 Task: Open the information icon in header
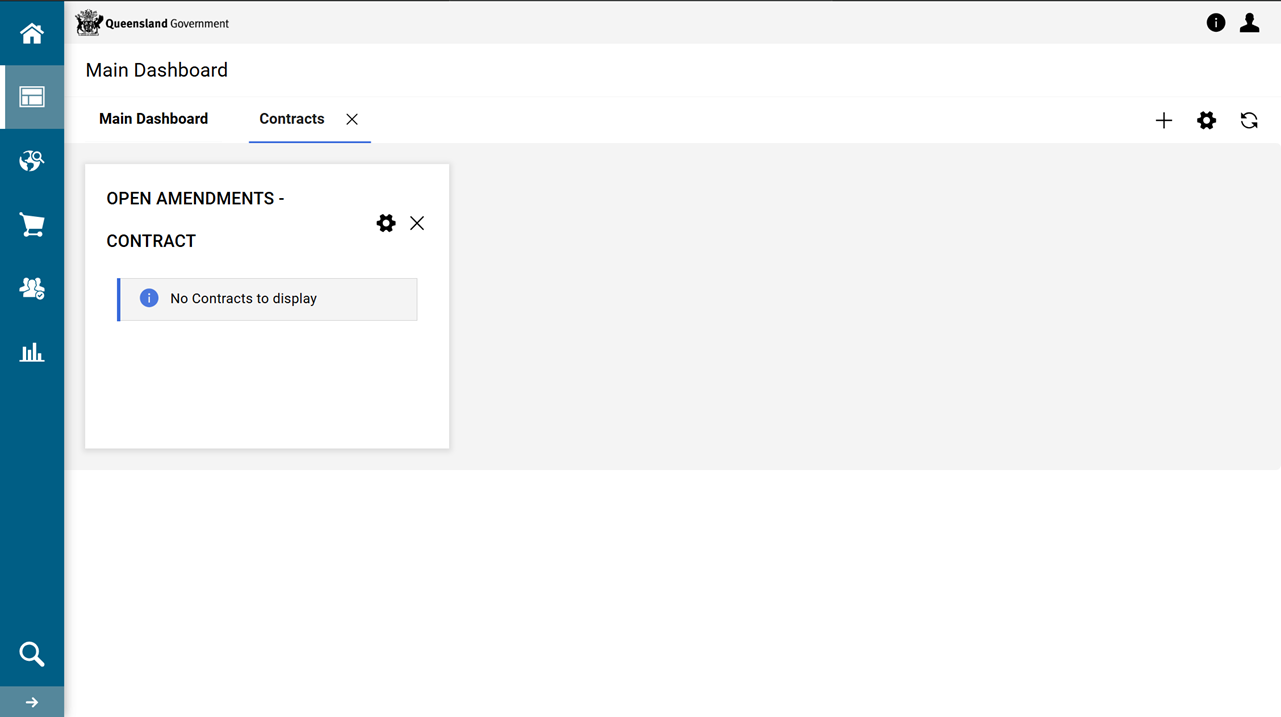click(x=1215, y=23)
